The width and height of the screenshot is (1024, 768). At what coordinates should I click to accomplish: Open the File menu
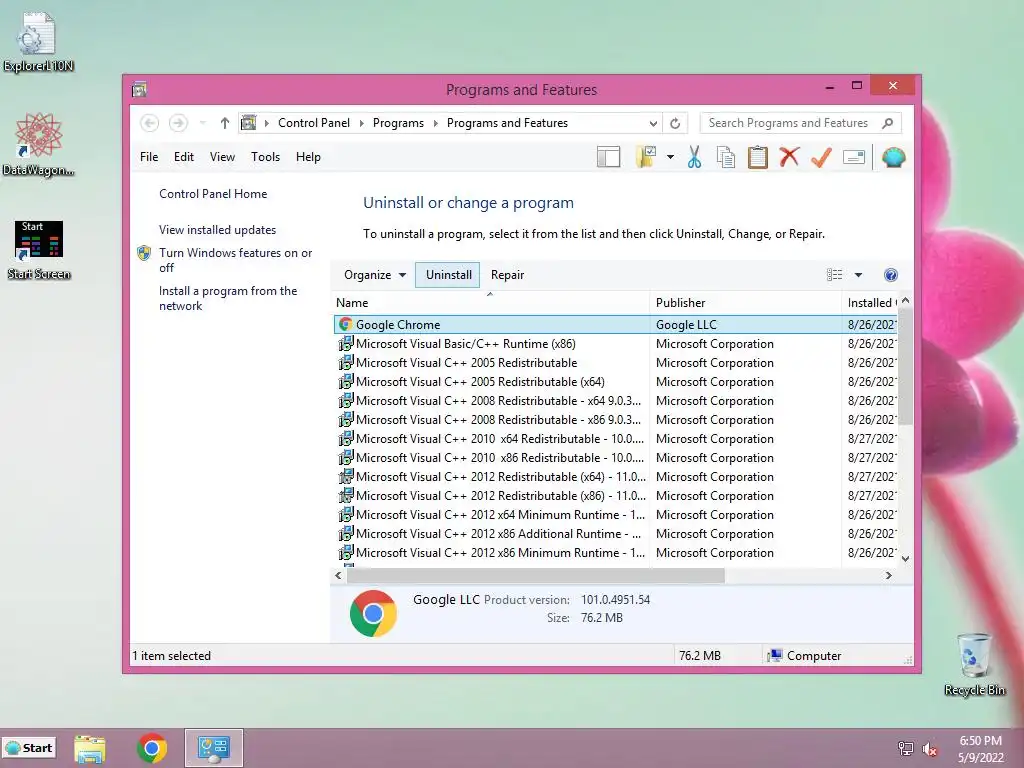pyautogui.click(x=149, y=157)
